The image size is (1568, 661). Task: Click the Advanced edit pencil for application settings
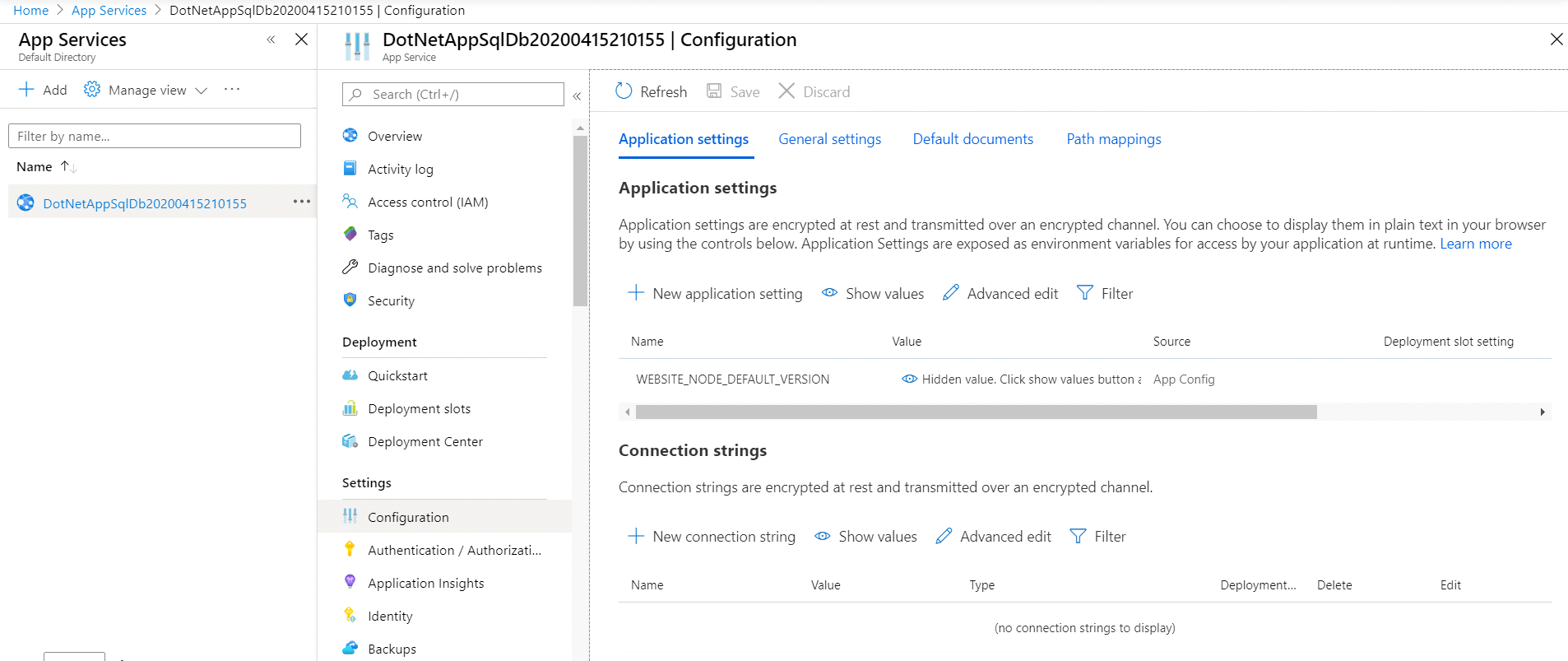951,293
